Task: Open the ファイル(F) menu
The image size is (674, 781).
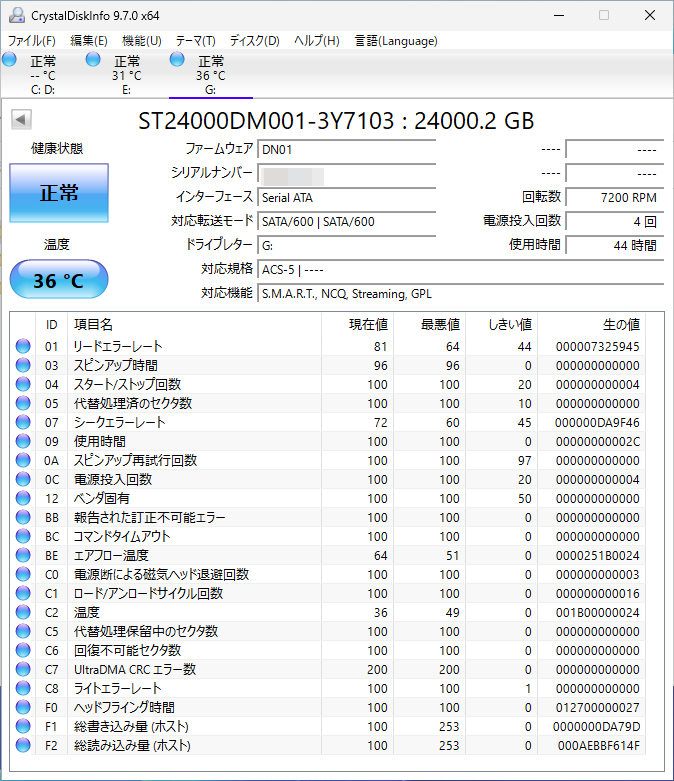Action: [x=32, y=41]
